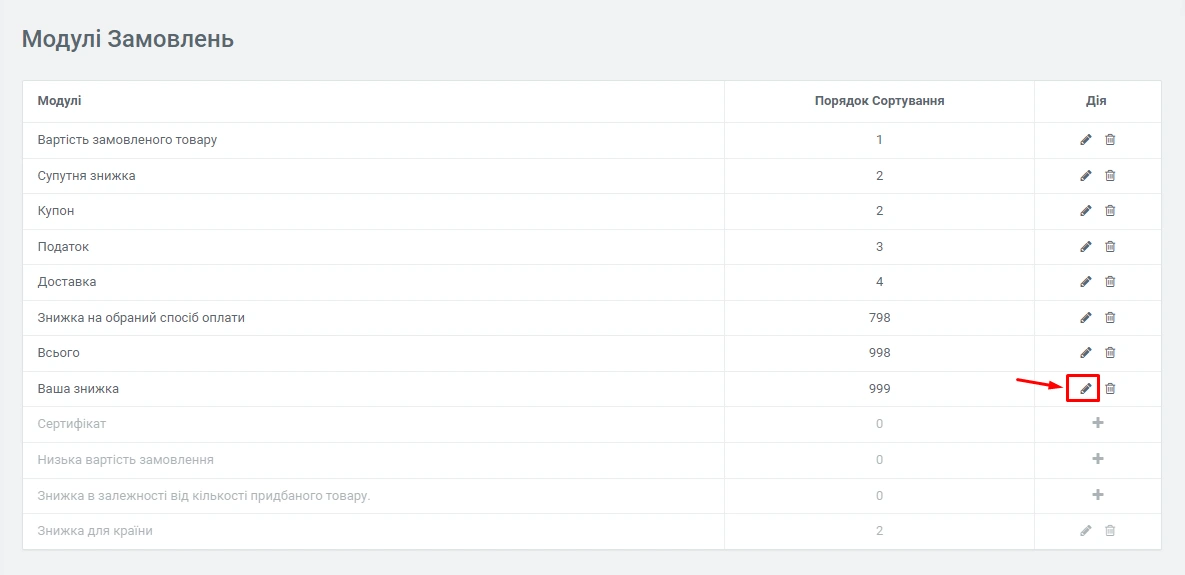Delete the Ваша знижка module
1185x575 pixels.
coord(1110,389)
